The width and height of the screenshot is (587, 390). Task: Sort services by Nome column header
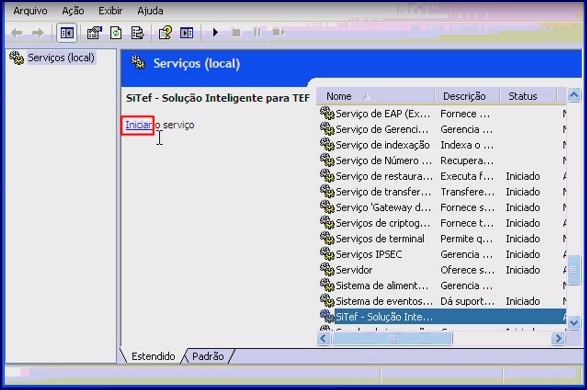tap(375, 96)
